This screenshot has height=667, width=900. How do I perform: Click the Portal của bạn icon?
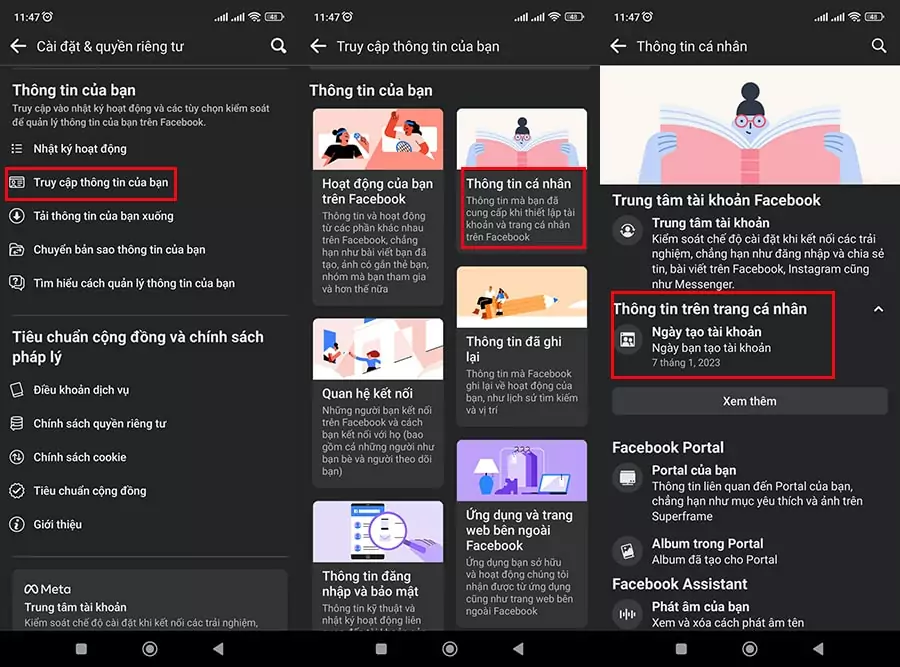(627, 478)
